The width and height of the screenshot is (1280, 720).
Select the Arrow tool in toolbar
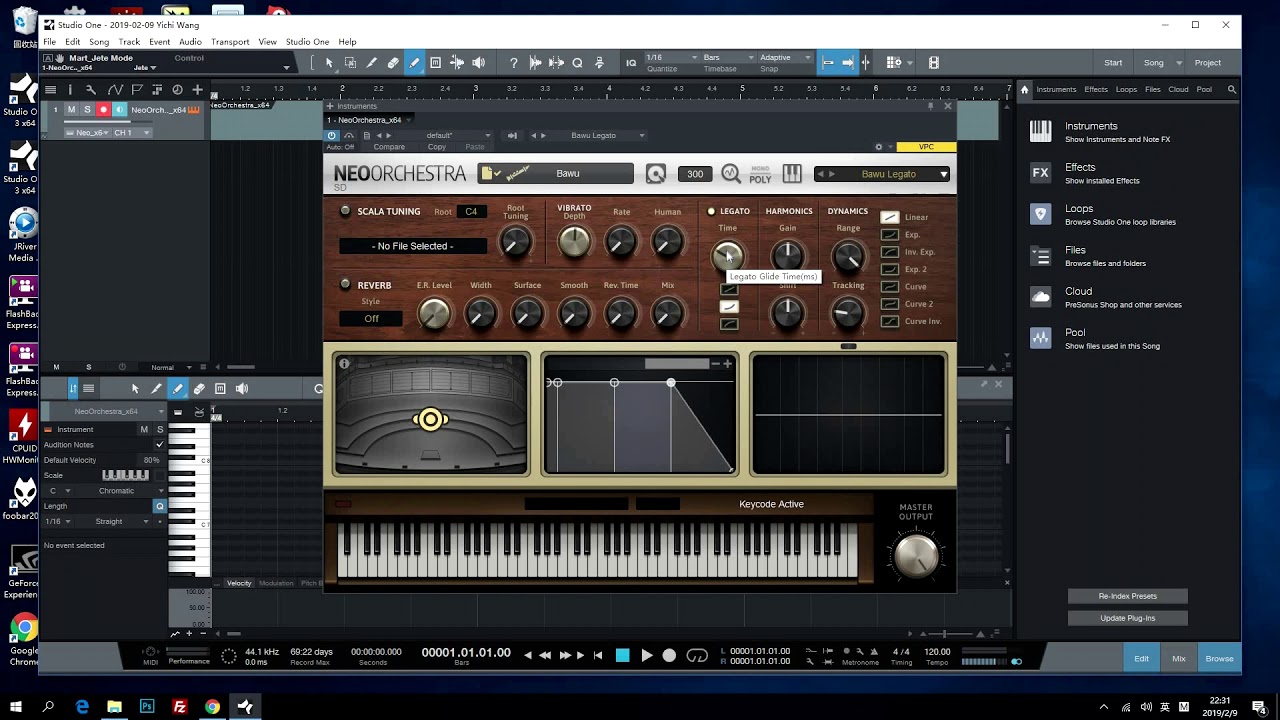click(x=329, y=63)
